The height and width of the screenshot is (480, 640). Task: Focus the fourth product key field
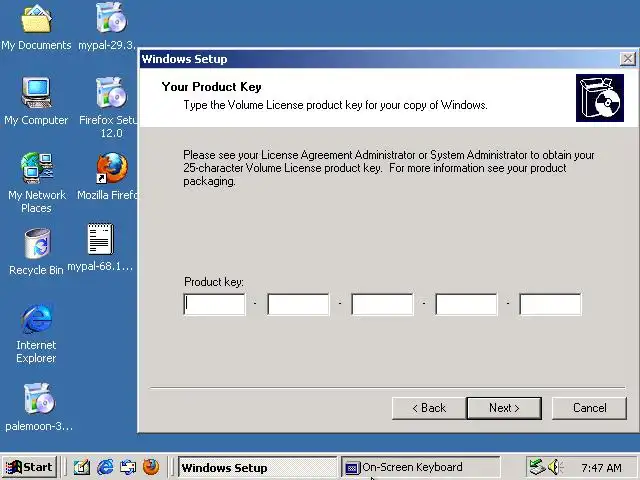click(x=467, y=304)
